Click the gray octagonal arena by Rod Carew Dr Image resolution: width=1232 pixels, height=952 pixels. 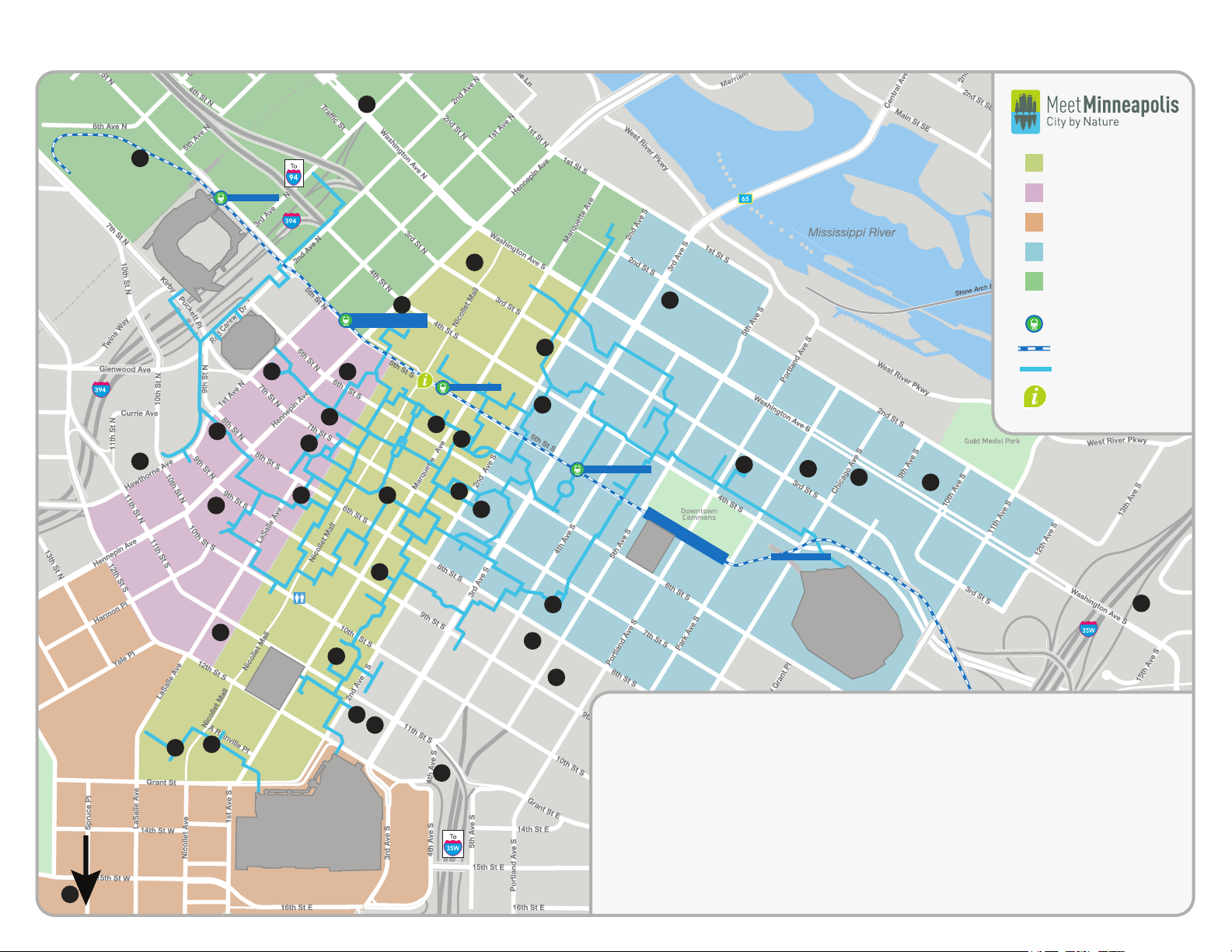click(x=249, y=341)
